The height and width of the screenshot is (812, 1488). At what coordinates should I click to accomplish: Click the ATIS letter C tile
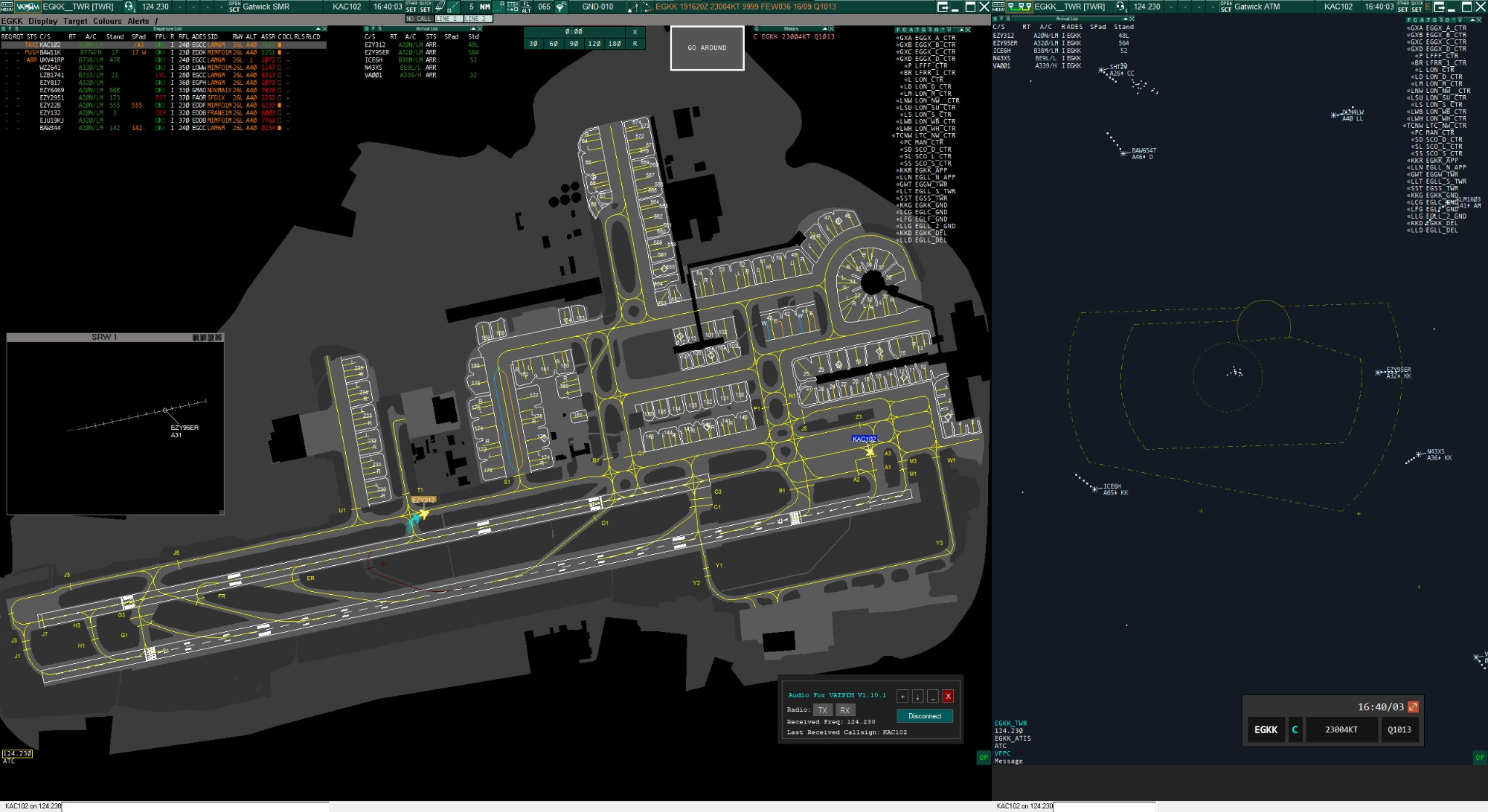[1295, 729]
